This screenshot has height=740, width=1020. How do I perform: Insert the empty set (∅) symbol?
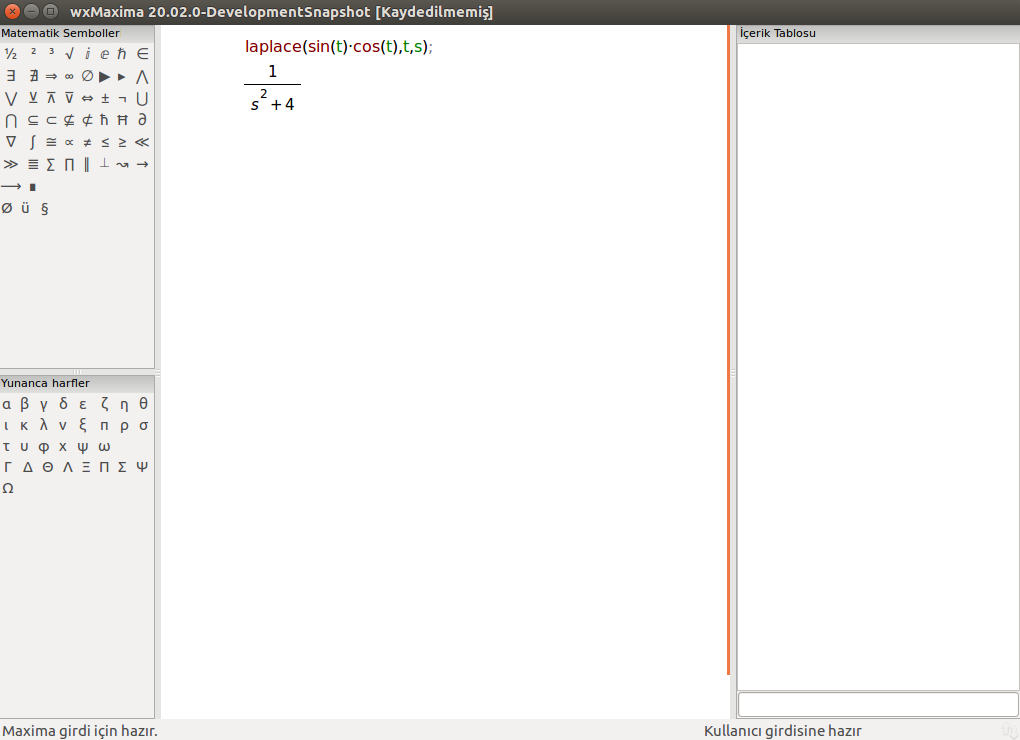87,77
